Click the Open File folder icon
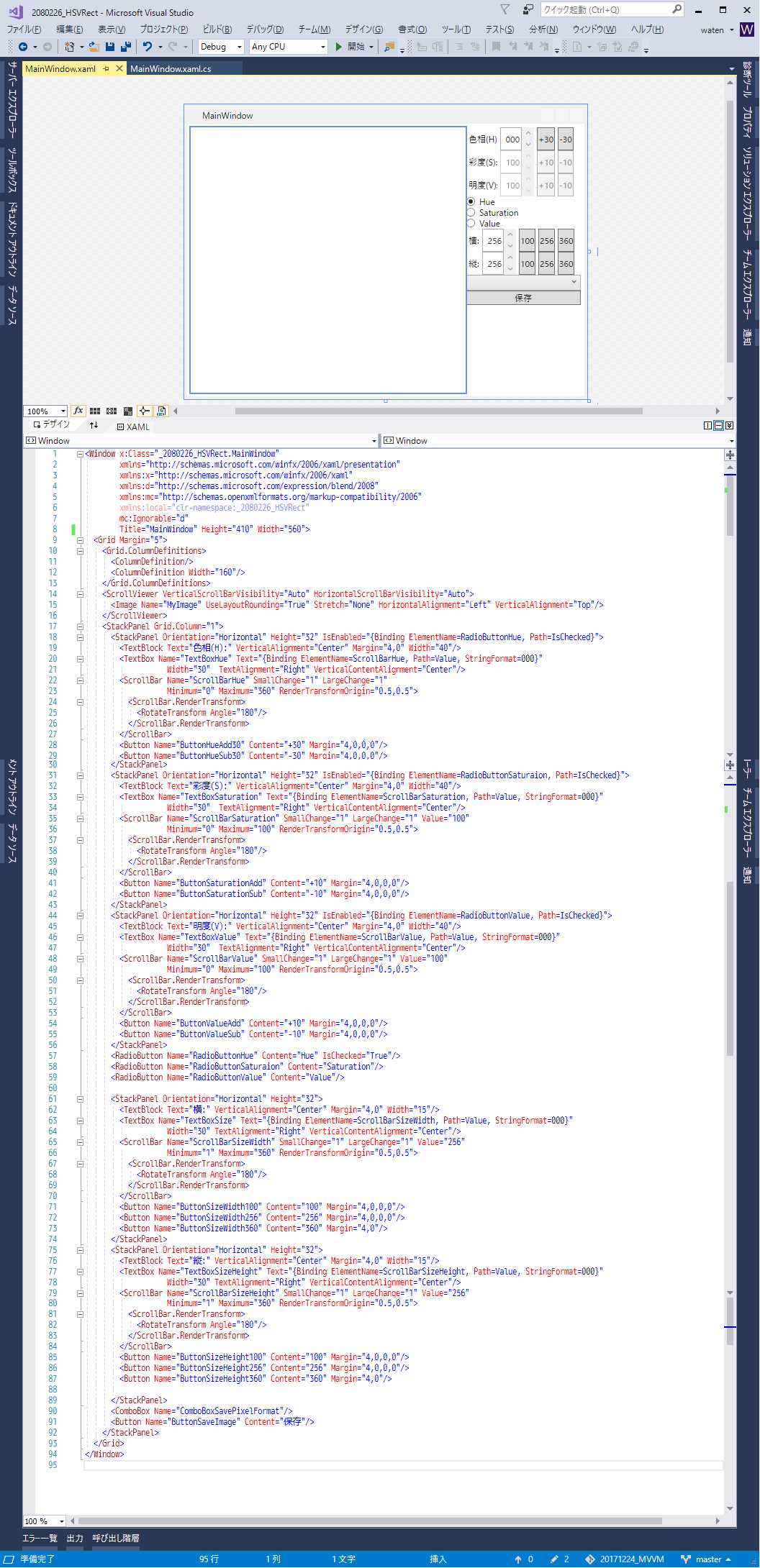The width and height of the screenshot is (760, 1568). click(x=94, y=47)
